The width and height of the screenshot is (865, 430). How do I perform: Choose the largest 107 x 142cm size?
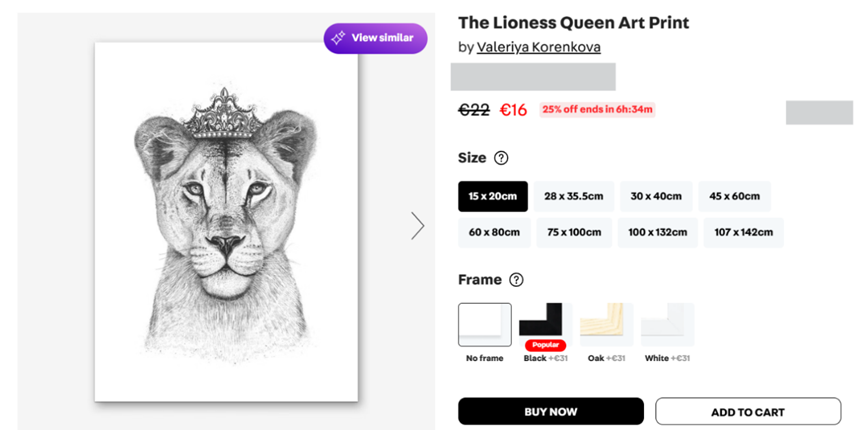pyautogui.click(x=743, y=232)
